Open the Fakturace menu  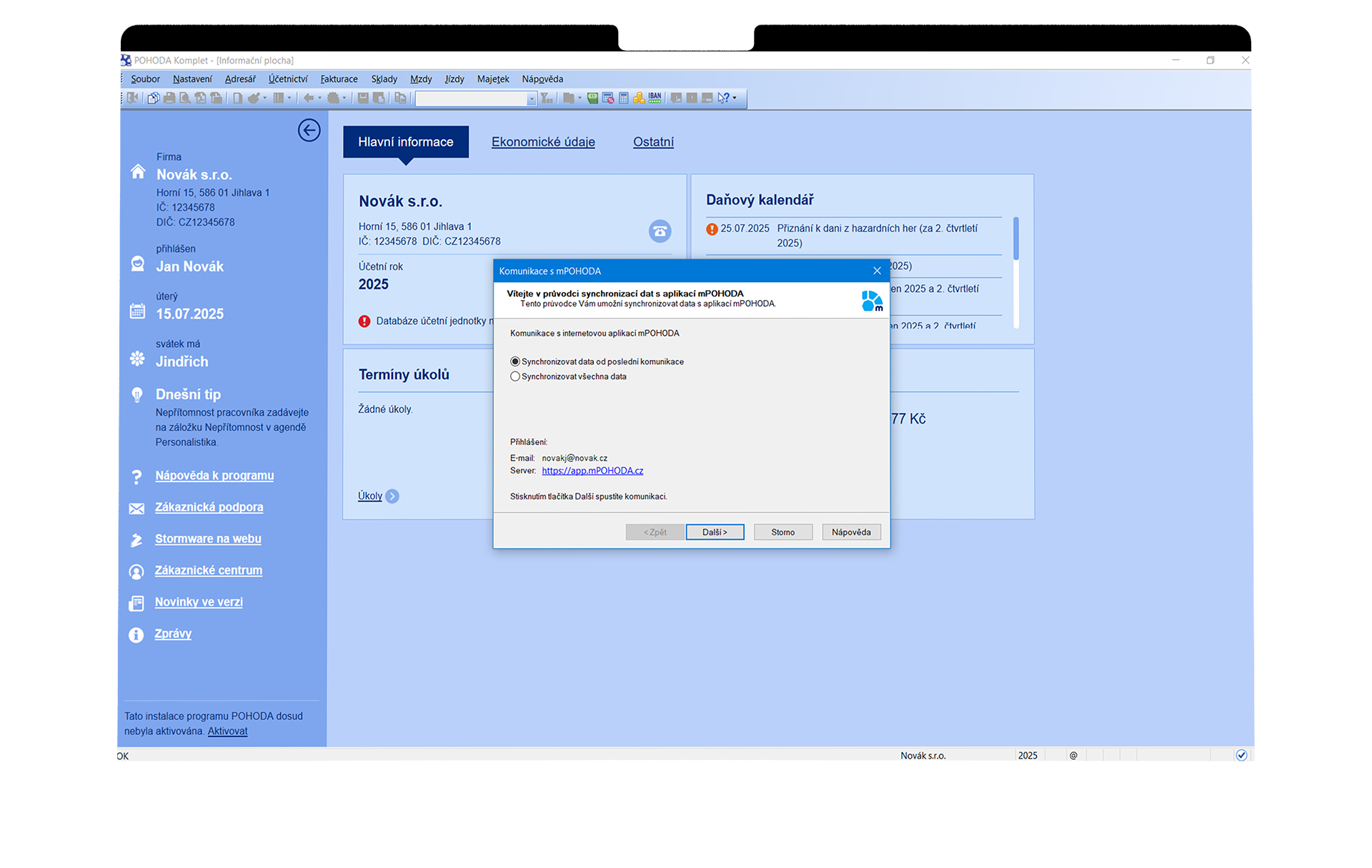pyautogui.click(x=339, y=79)
